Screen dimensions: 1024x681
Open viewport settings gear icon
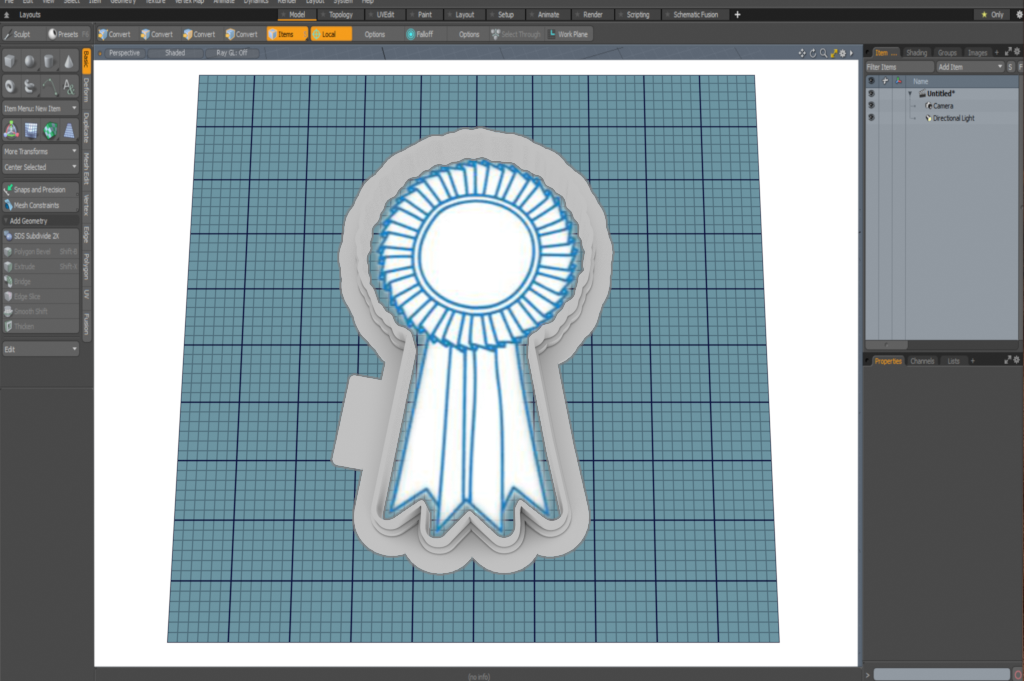click(x=842, y=53)
